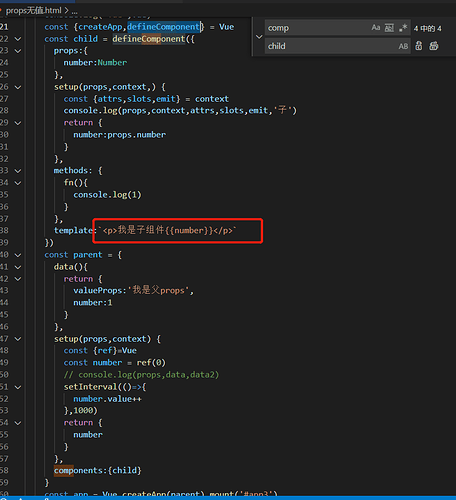Click the '...' breadcrumb ellipsis segment
The height and width of the screenshot is (500, 456).
[74, 11]
